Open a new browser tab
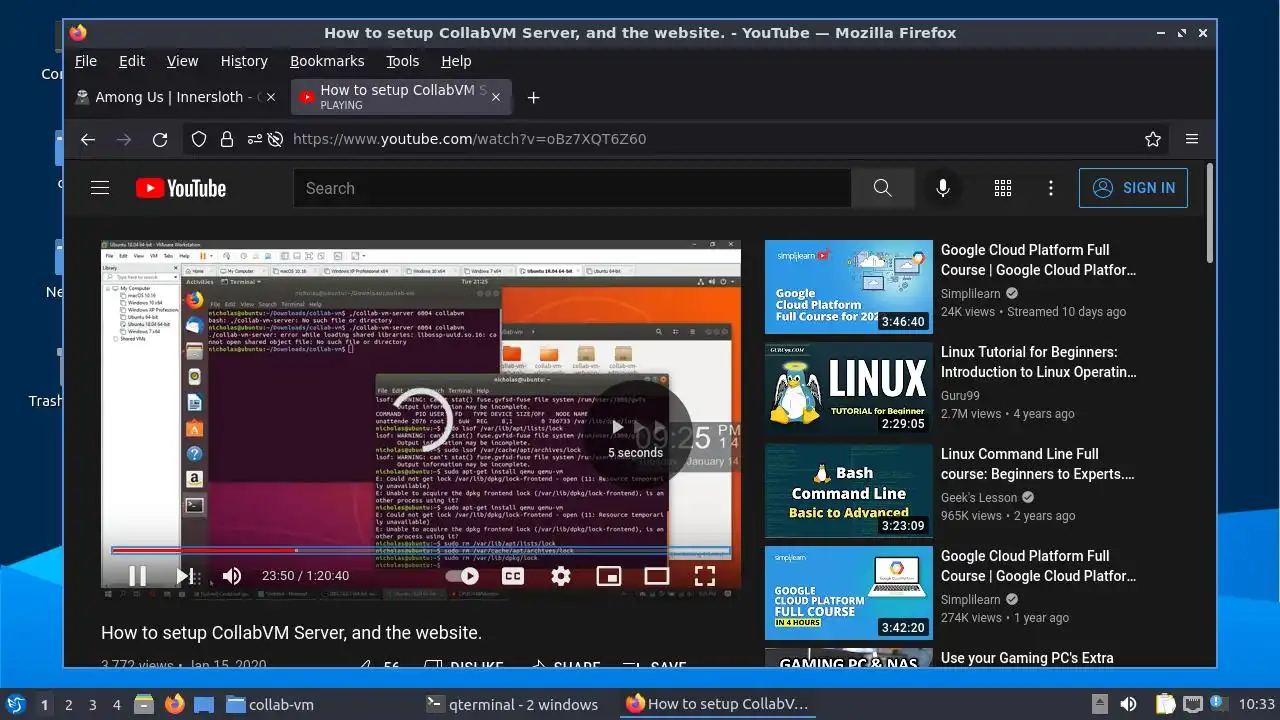The width and height of the screenshot is (1280, 720). click(533, 97)
